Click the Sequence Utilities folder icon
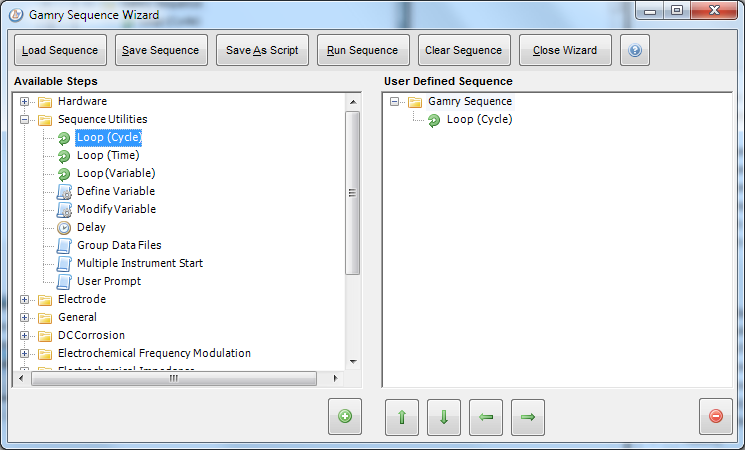The height and width of the screenshot is (450, 745). click(x=45, y=120)
